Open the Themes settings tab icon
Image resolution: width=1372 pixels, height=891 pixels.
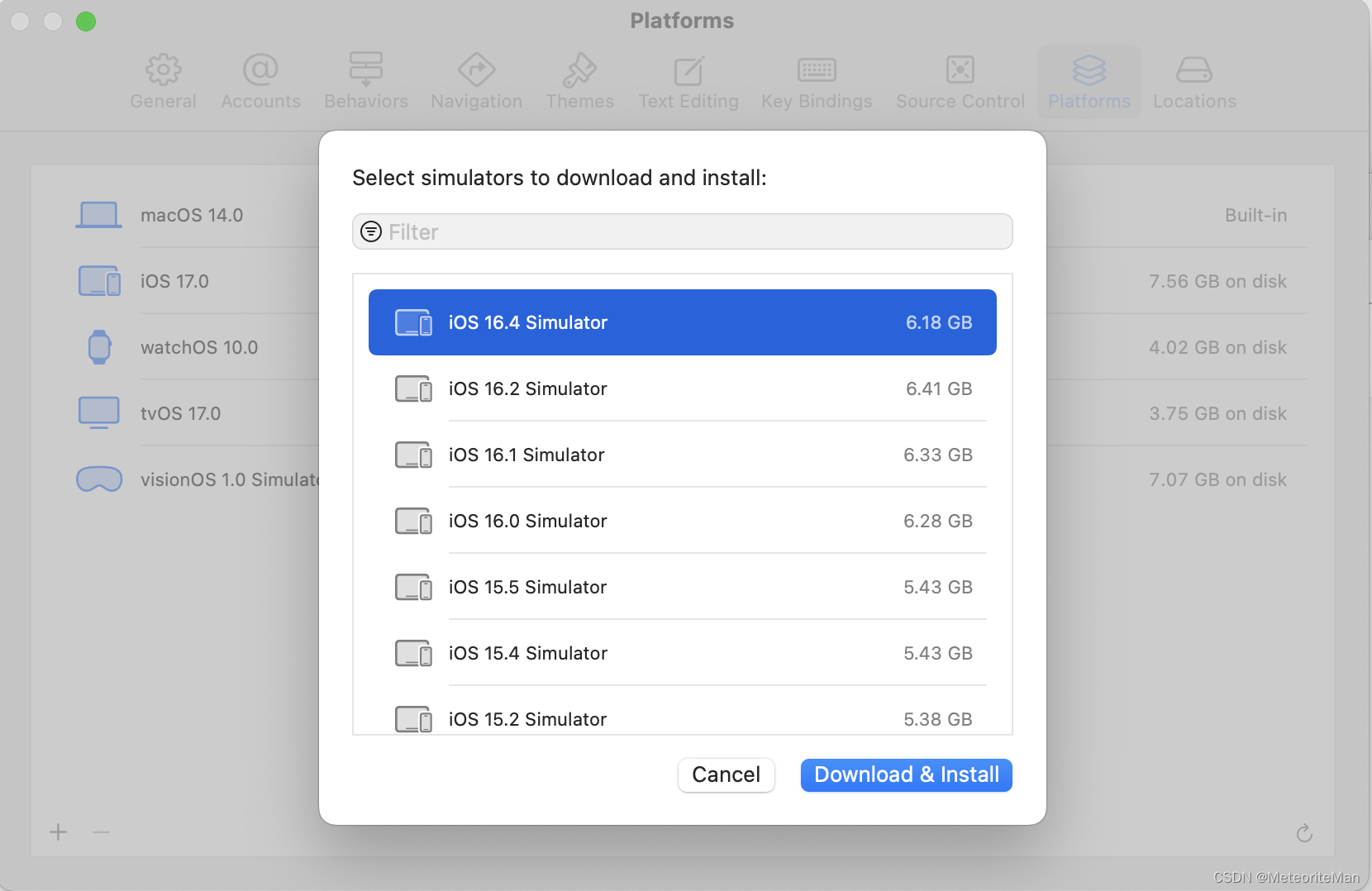tap(579, 70)
